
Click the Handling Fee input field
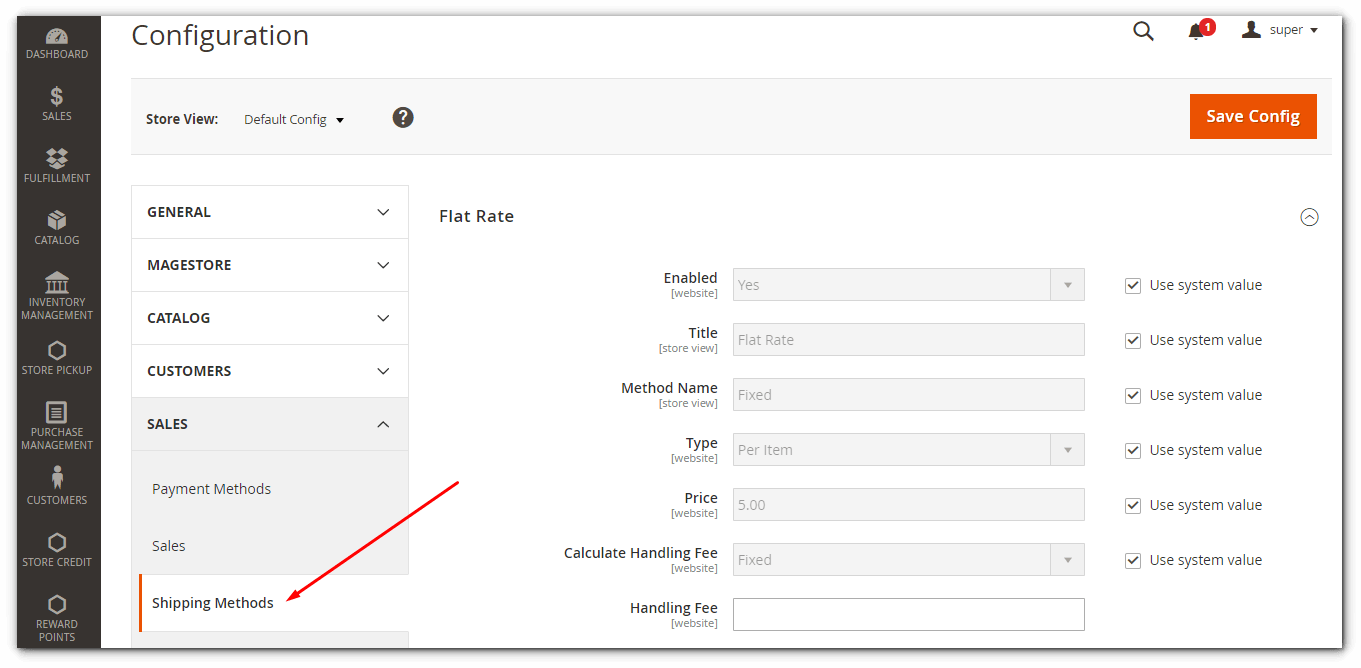click(x=908, y=614)
